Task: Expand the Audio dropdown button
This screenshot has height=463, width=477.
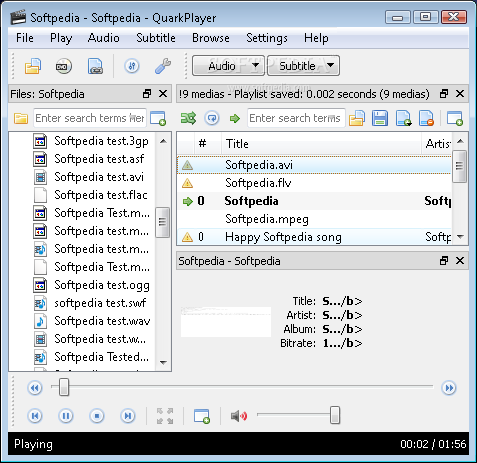Action: pyautogui.click(x=228, y=66)
